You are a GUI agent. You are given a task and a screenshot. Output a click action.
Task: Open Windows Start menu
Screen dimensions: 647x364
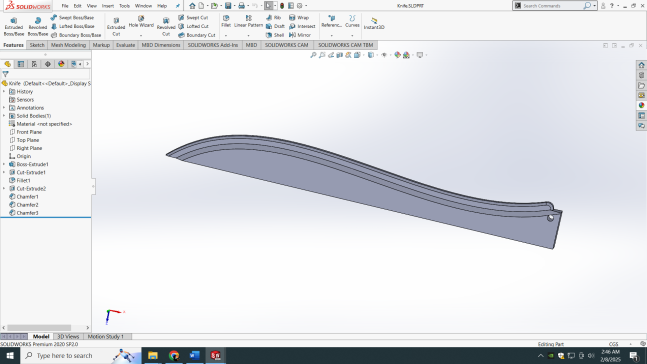coord(10,355)
